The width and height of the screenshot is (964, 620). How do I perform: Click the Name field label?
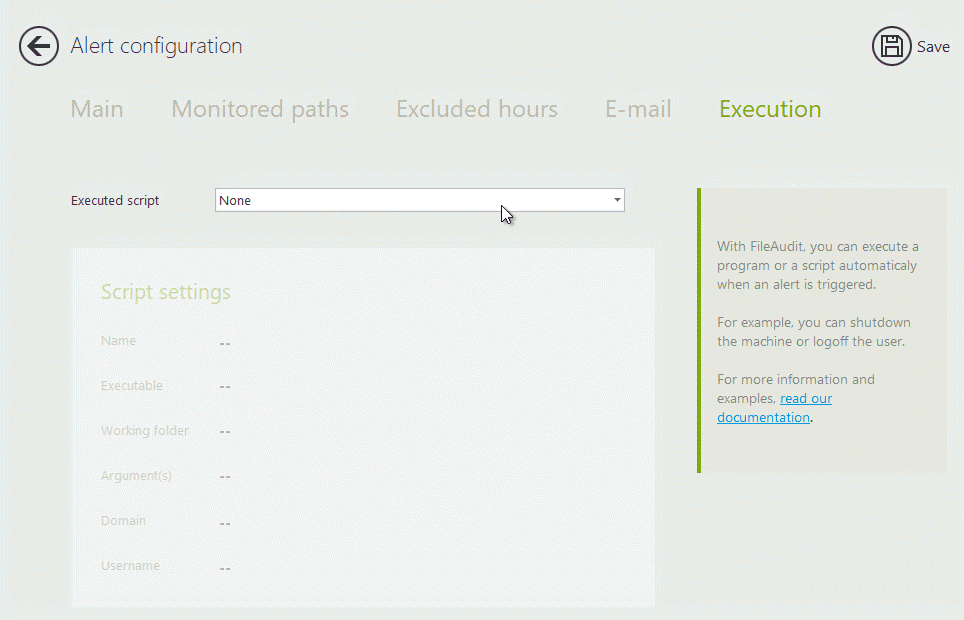(x=118, y=341)
